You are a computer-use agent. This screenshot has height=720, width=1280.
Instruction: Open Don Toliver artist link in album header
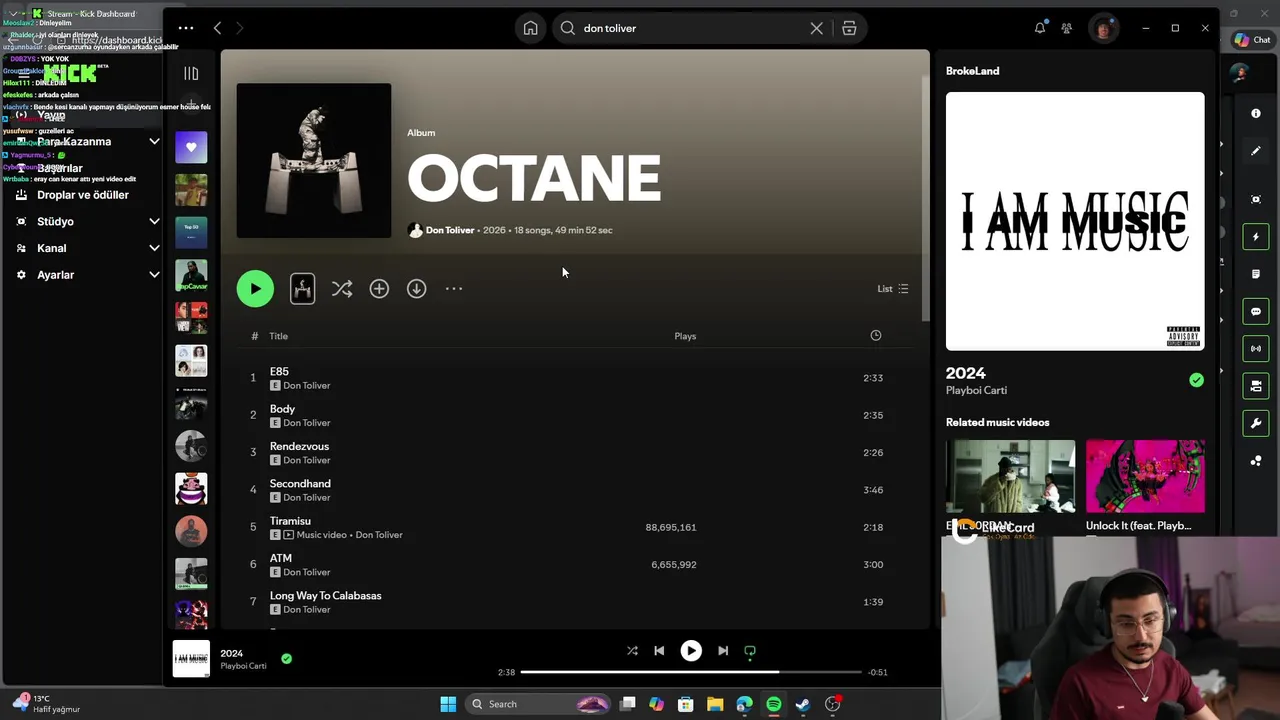click(x=449, y=230)
